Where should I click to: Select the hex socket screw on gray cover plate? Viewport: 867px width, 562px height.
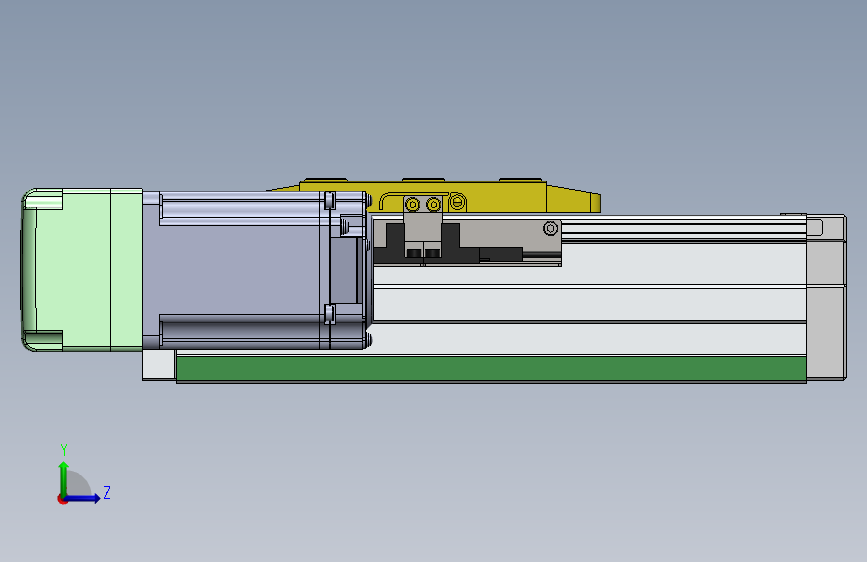point(550,228)
